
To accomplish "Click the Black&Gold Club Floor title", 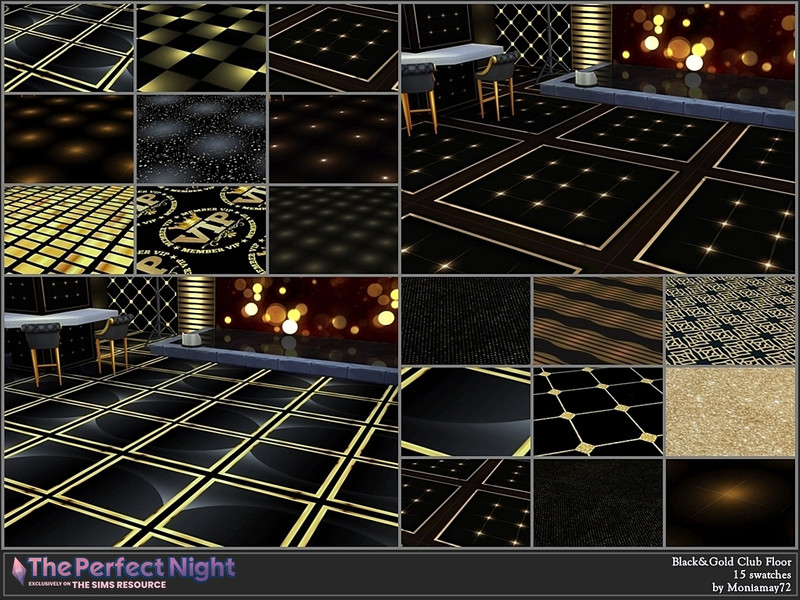I will point(732,562).
